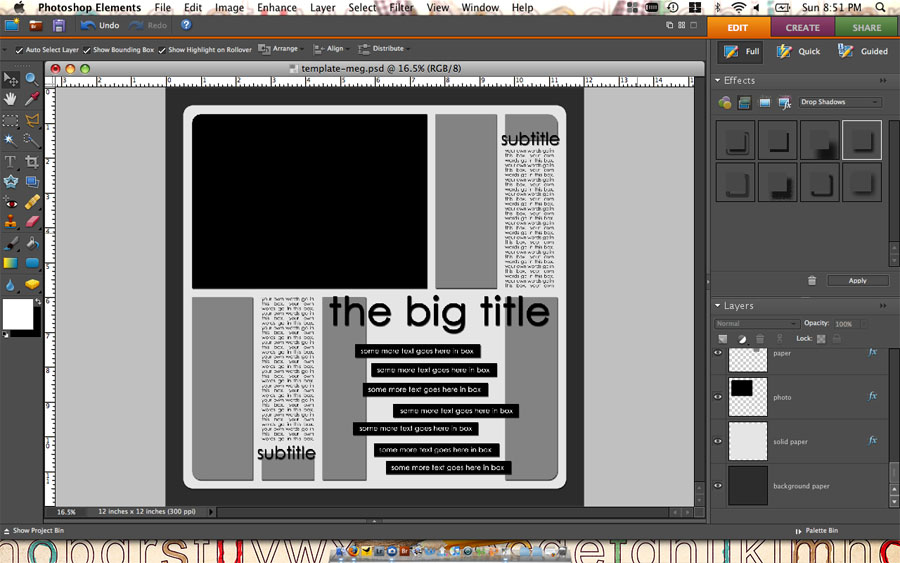The image size is (900, 563).
Task: Pick the Eyedropper tool
Action: [x=32, y=99]
